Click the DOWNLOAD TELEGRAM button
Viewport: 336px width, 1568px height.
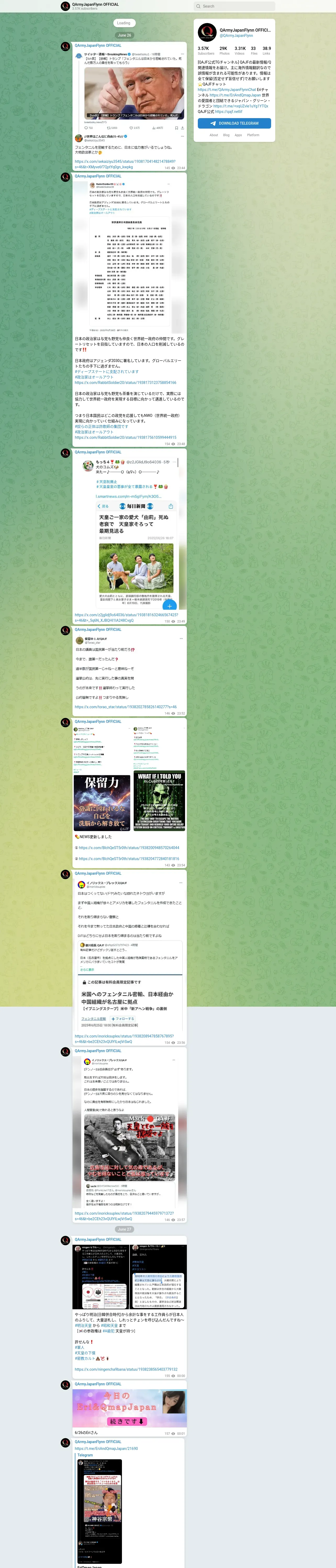pyautogui.click(x=234, y=123)
